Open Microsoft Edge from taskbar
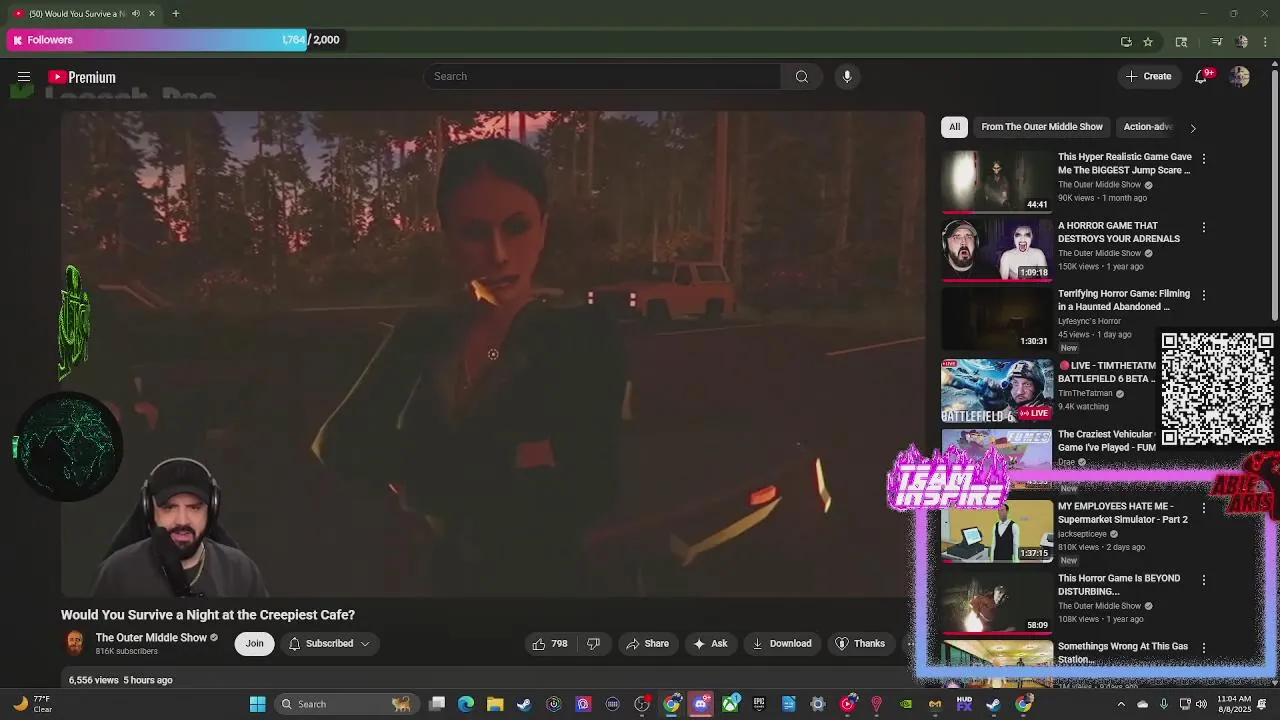 (466, 704)
